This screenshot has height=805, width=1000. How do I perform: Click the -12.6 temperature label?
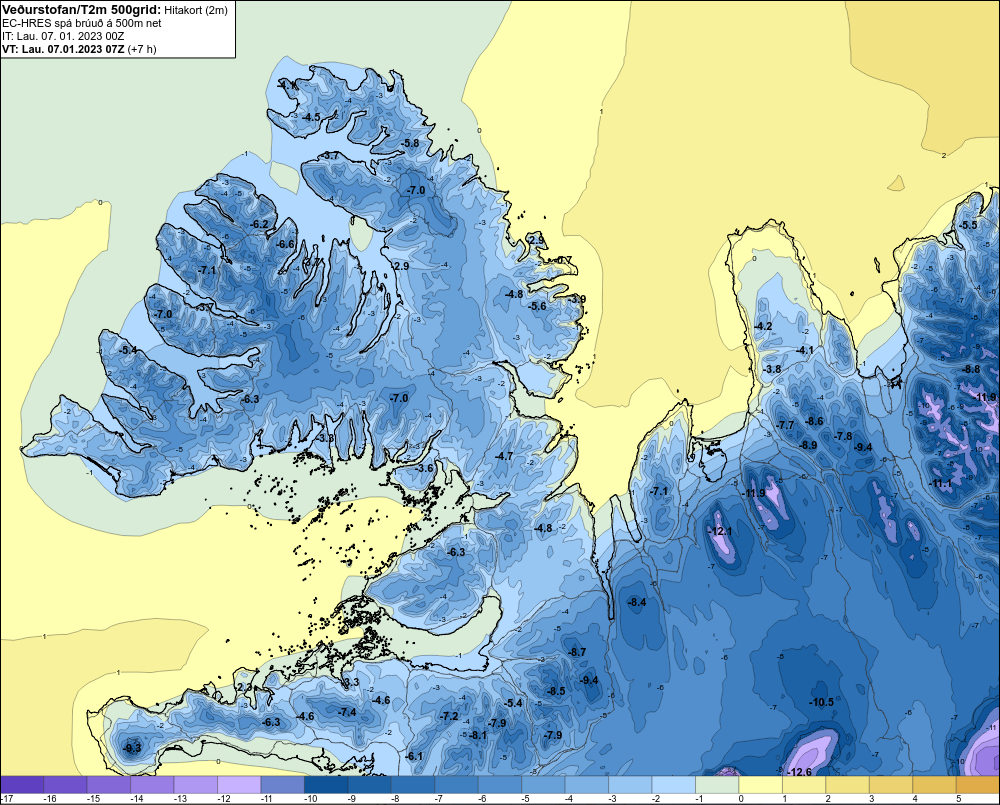pyautogui.click(x=800, y=772)
